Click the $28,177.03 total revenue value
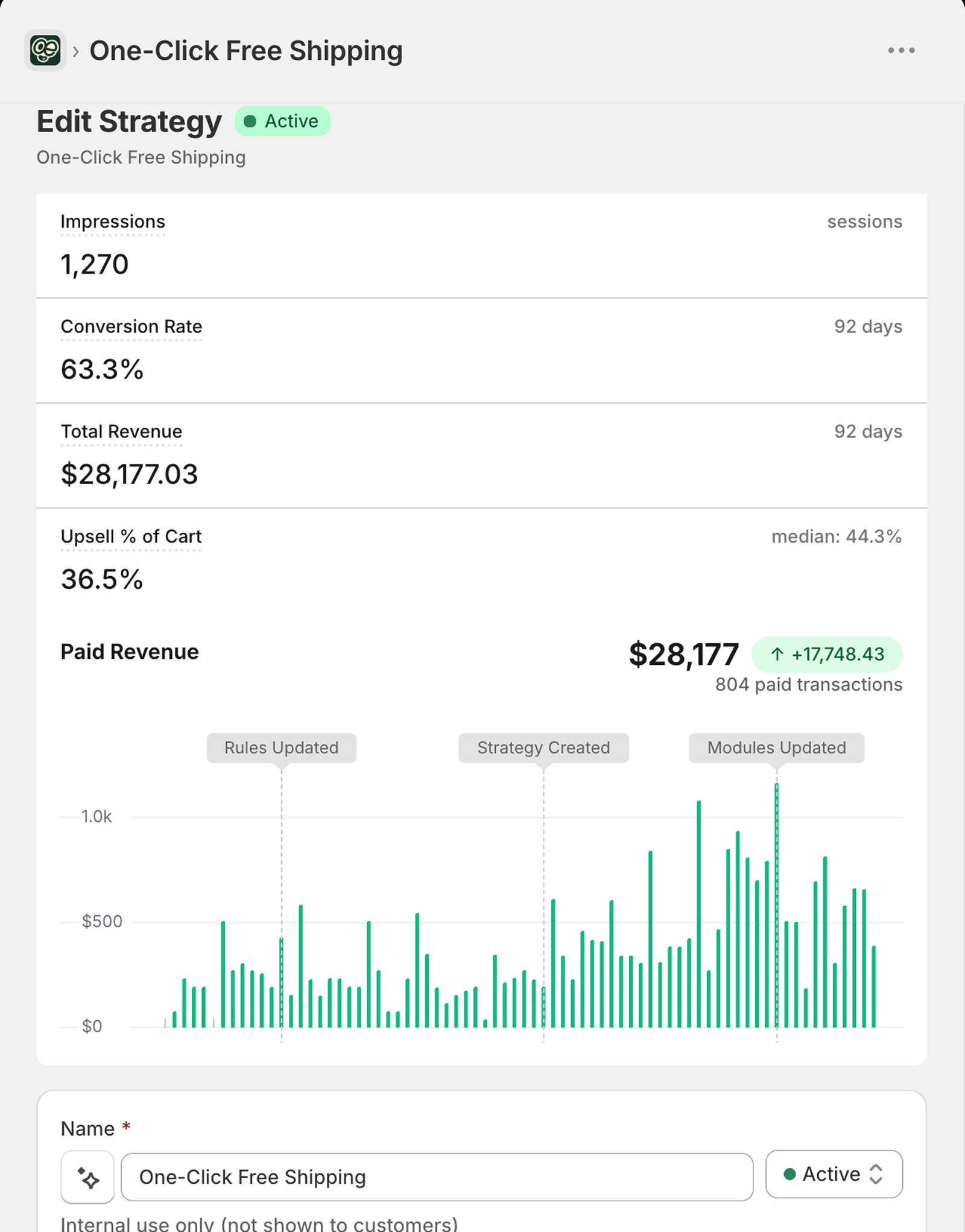The image size is (965, 1232). (x=129, y=474)
